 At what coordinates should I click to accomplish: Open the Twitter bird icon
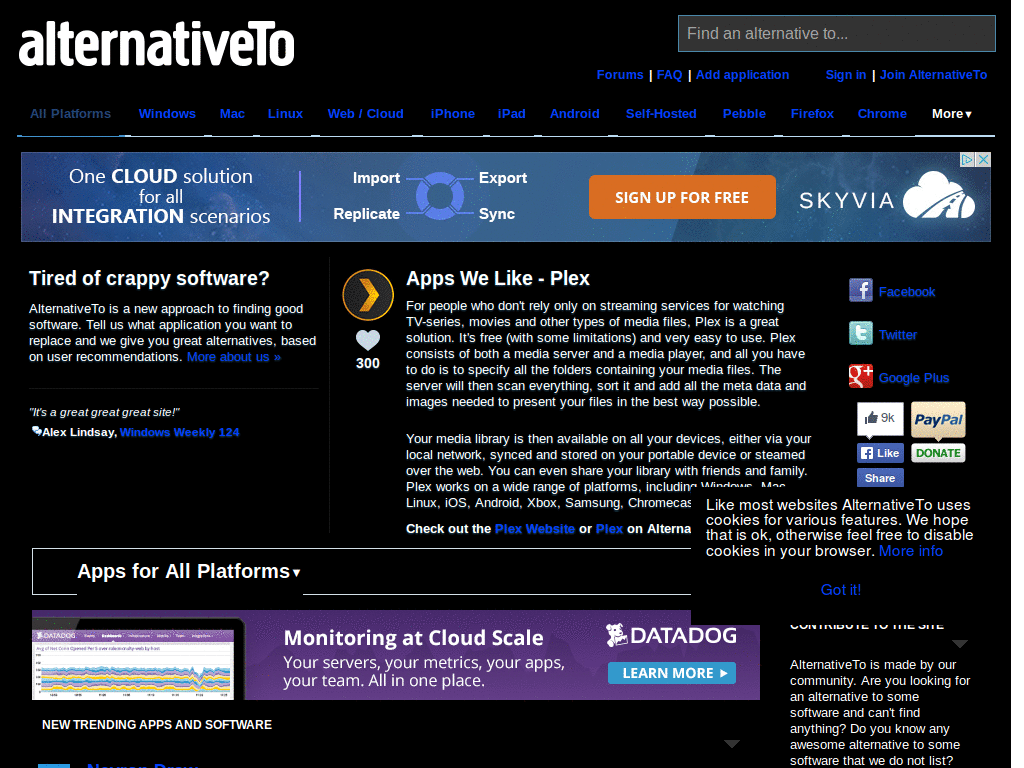pyautogui.click(x=861, y=333)
